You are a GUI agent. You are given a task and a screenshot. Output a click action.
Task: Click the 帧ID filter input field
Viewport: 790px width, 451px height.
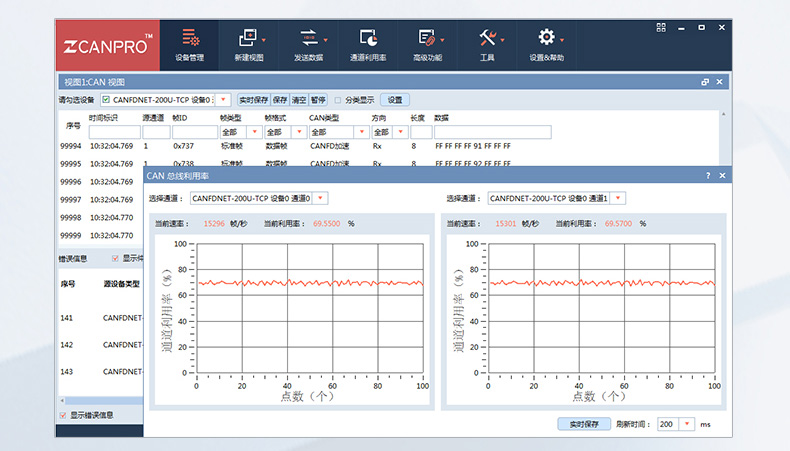point(193,132)
